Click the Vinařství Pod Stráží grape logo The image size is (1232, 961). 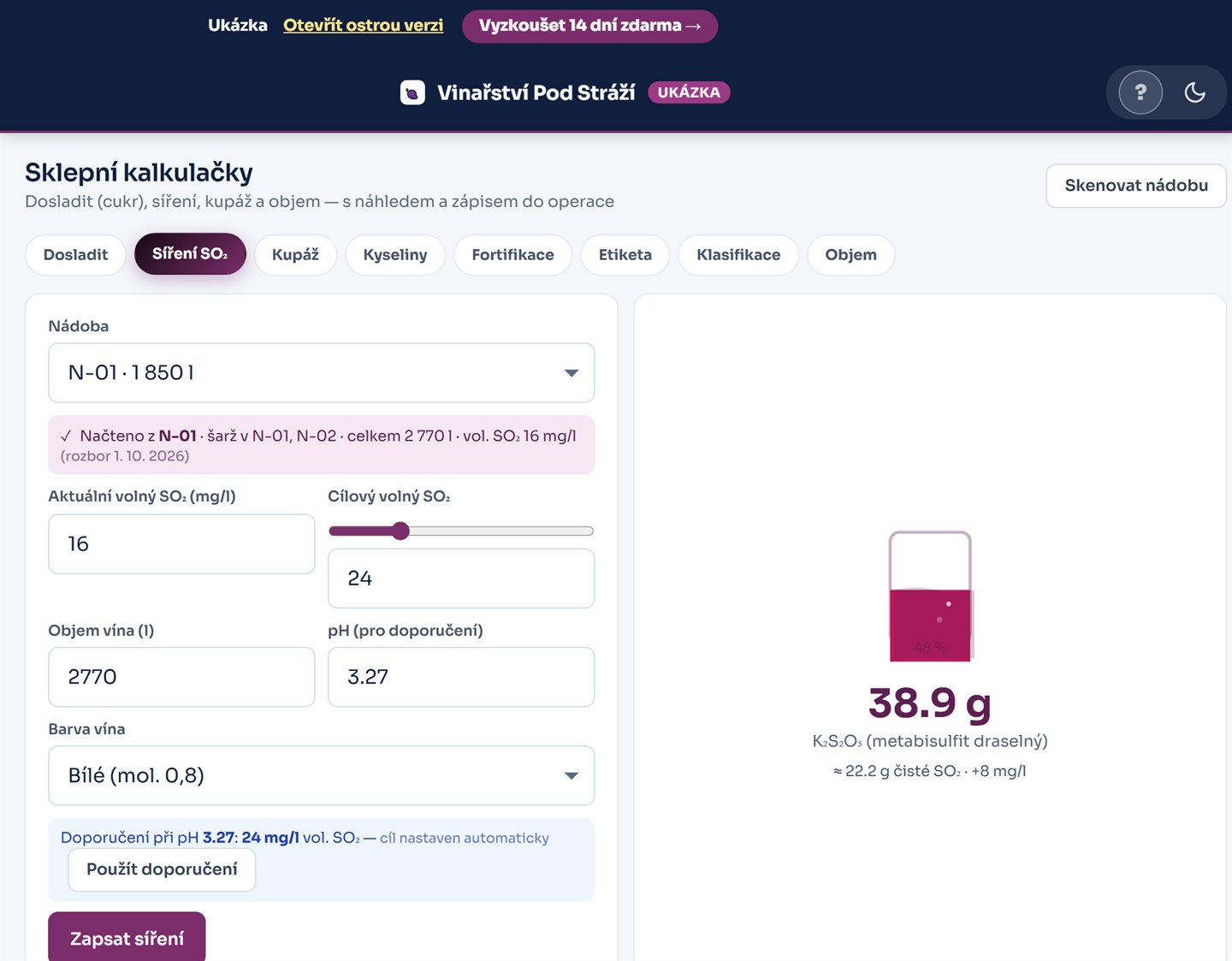(412, 92)
